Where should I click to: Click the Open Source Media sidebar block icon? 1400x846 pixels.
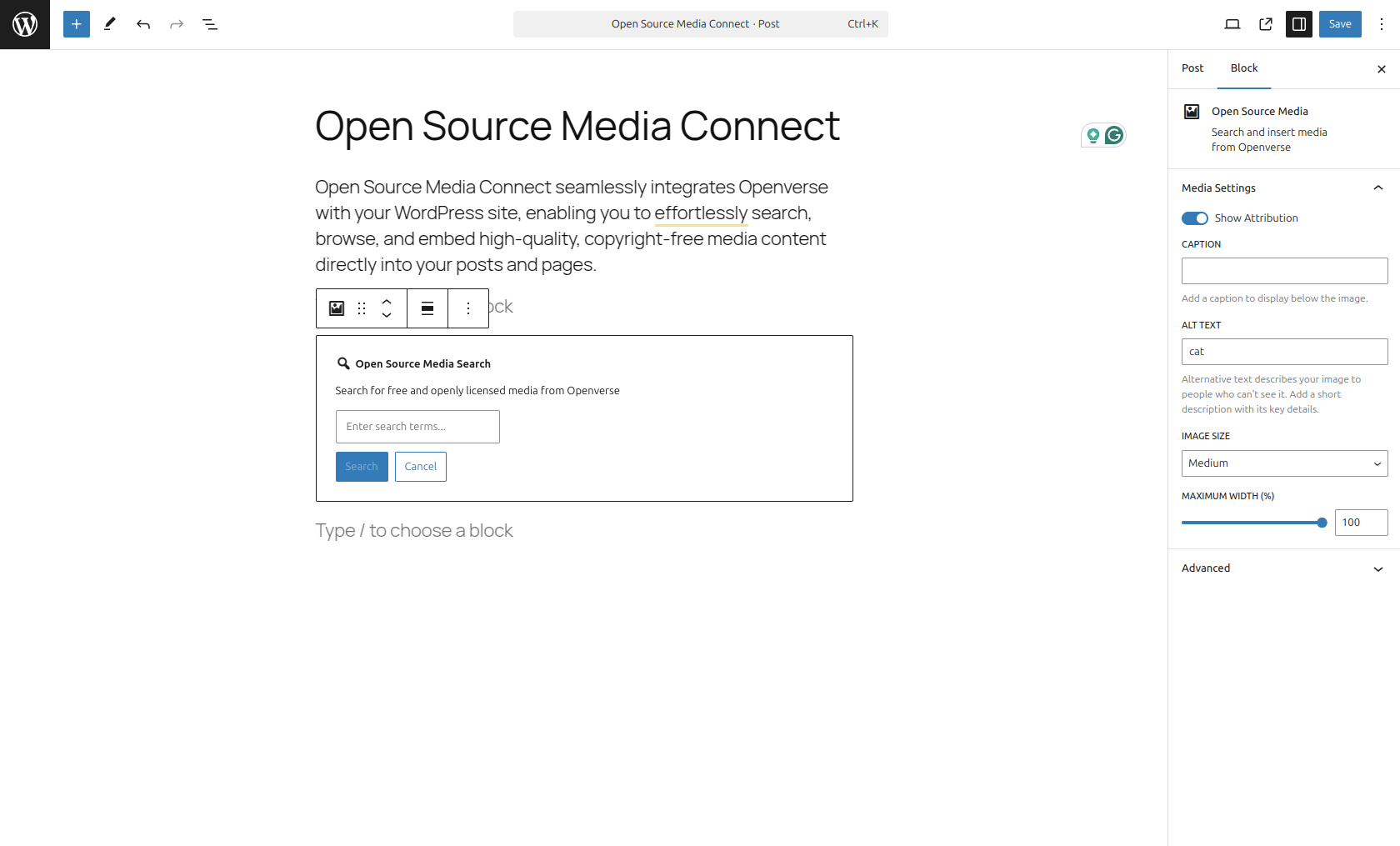point(1192,112)
